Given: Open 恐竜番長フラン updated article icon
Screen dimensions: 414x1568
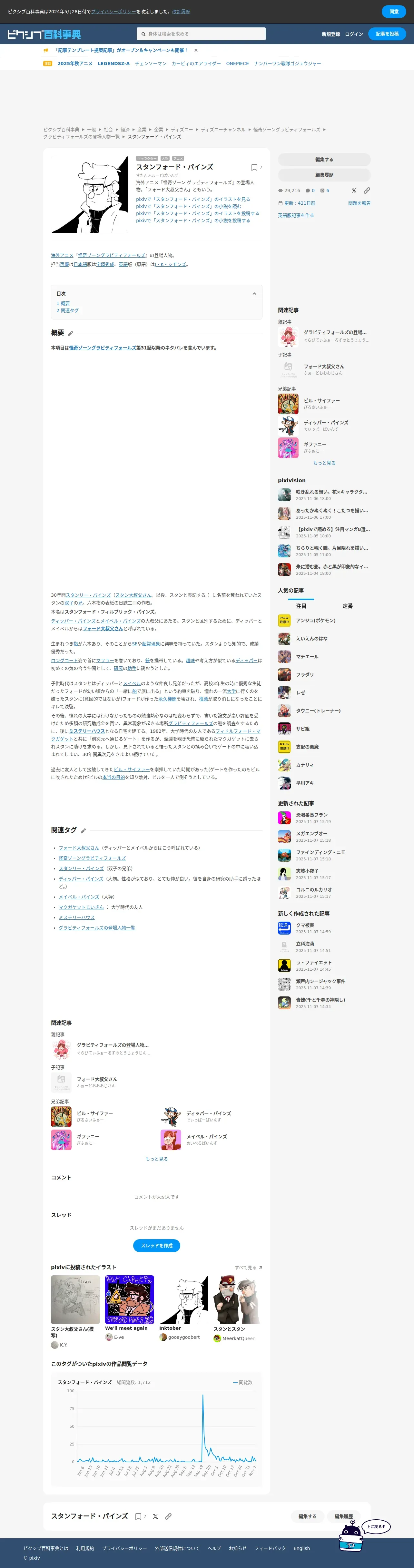Looking at the screenshot, I should [284, 818].
